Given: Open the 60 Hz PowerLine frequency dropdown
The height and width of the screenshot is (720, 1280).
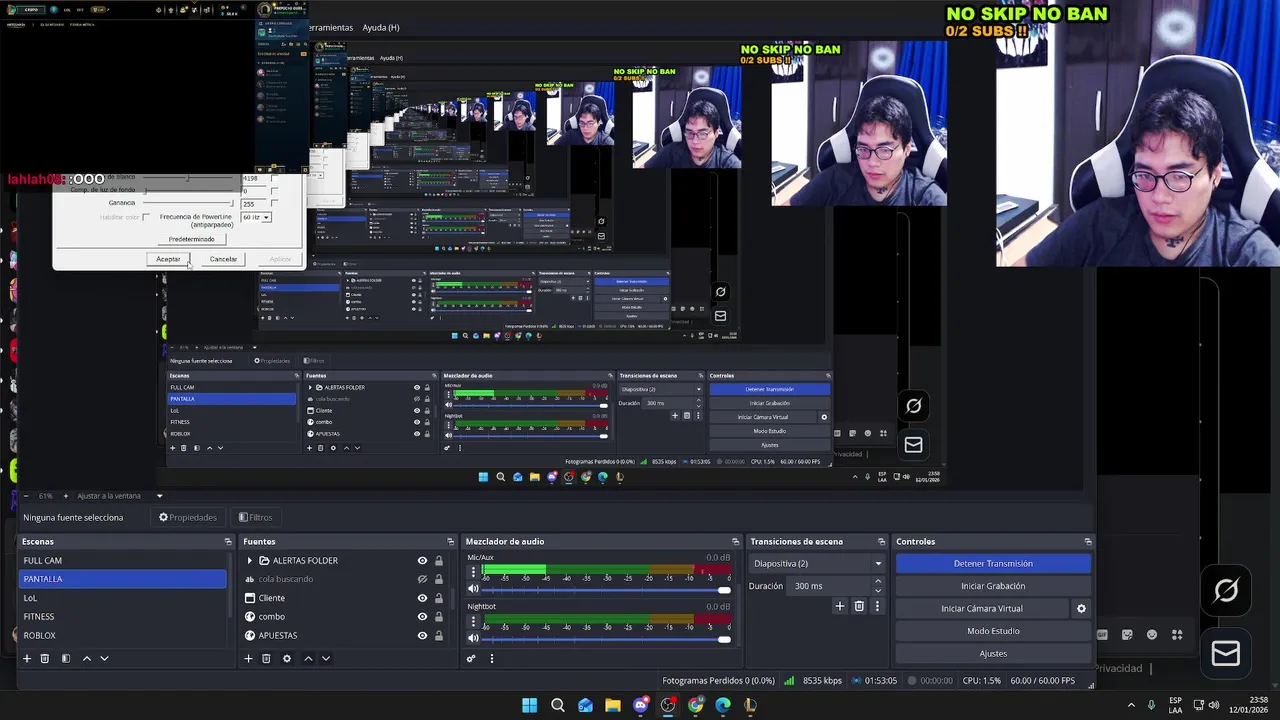Looking at the screenshot, I should click(256, 217).
